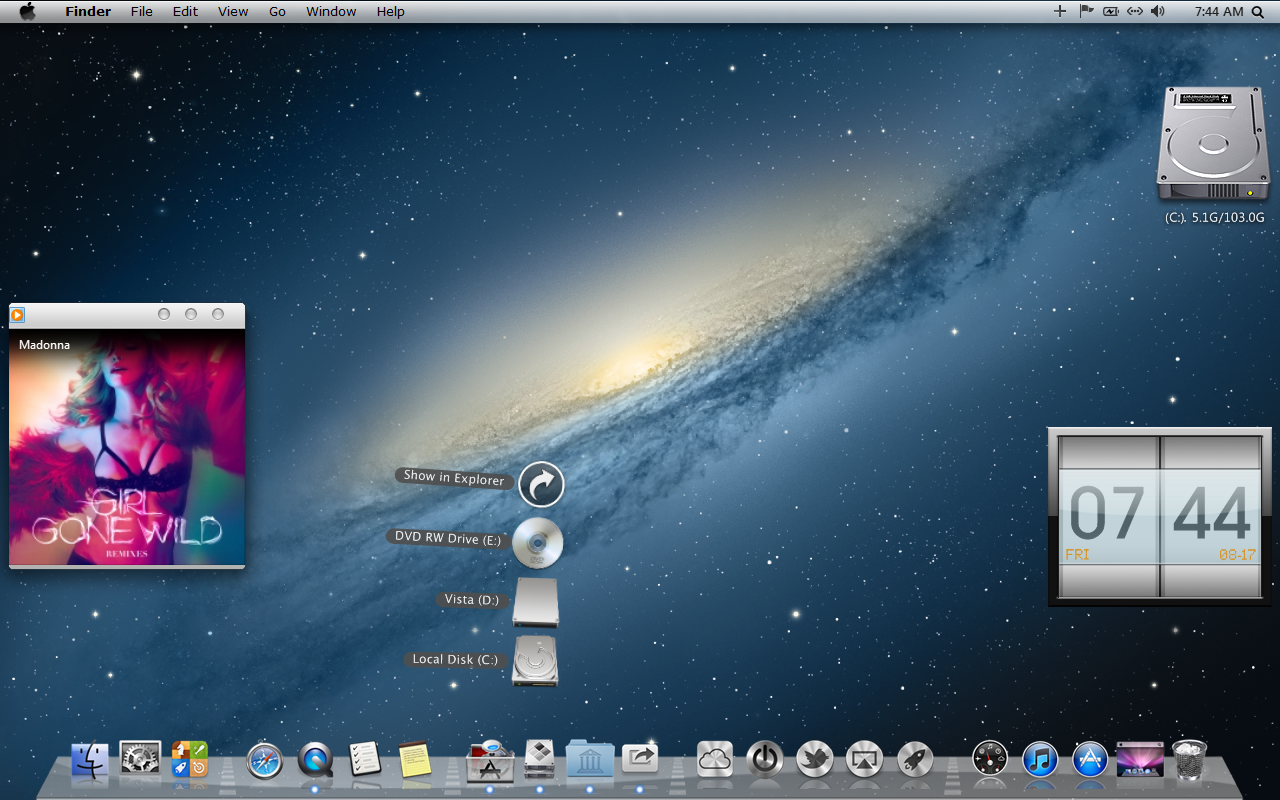
Task: Open Launchpad rocket icon in dock
Action: [915, 759]
